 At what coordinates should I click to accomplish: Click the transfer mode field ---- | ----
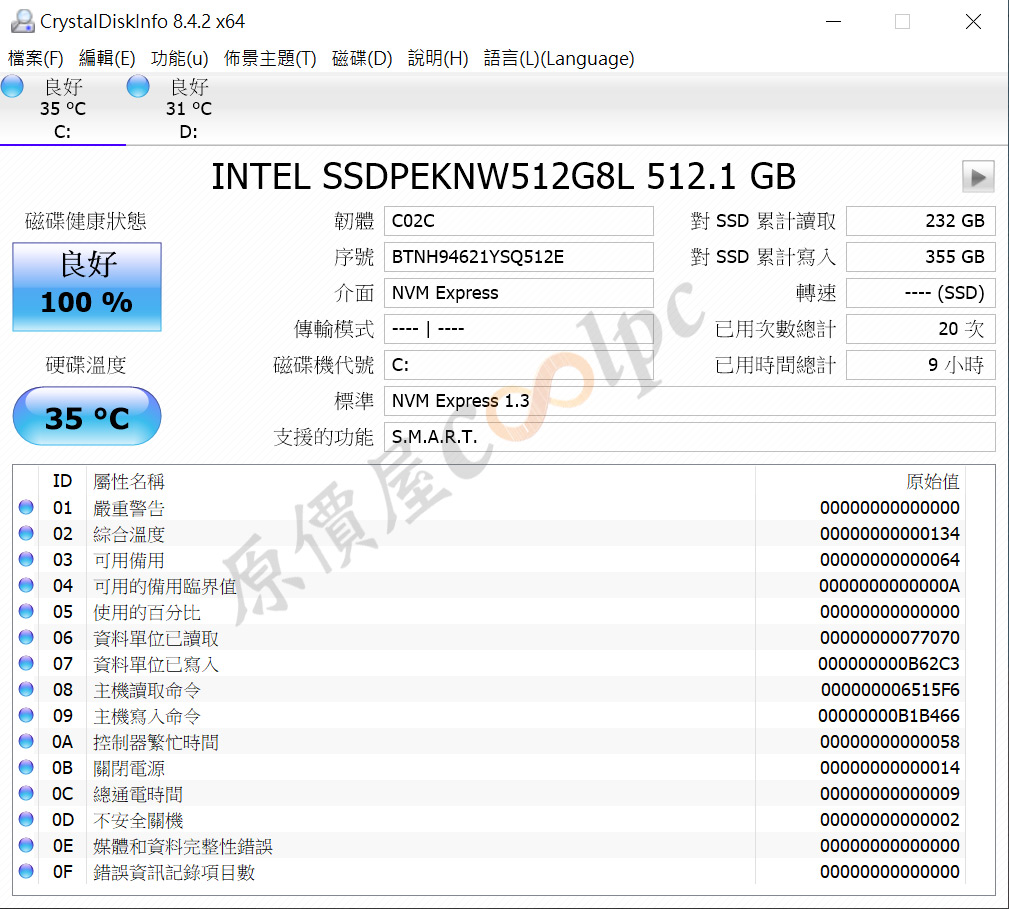(x=519, y=329)
